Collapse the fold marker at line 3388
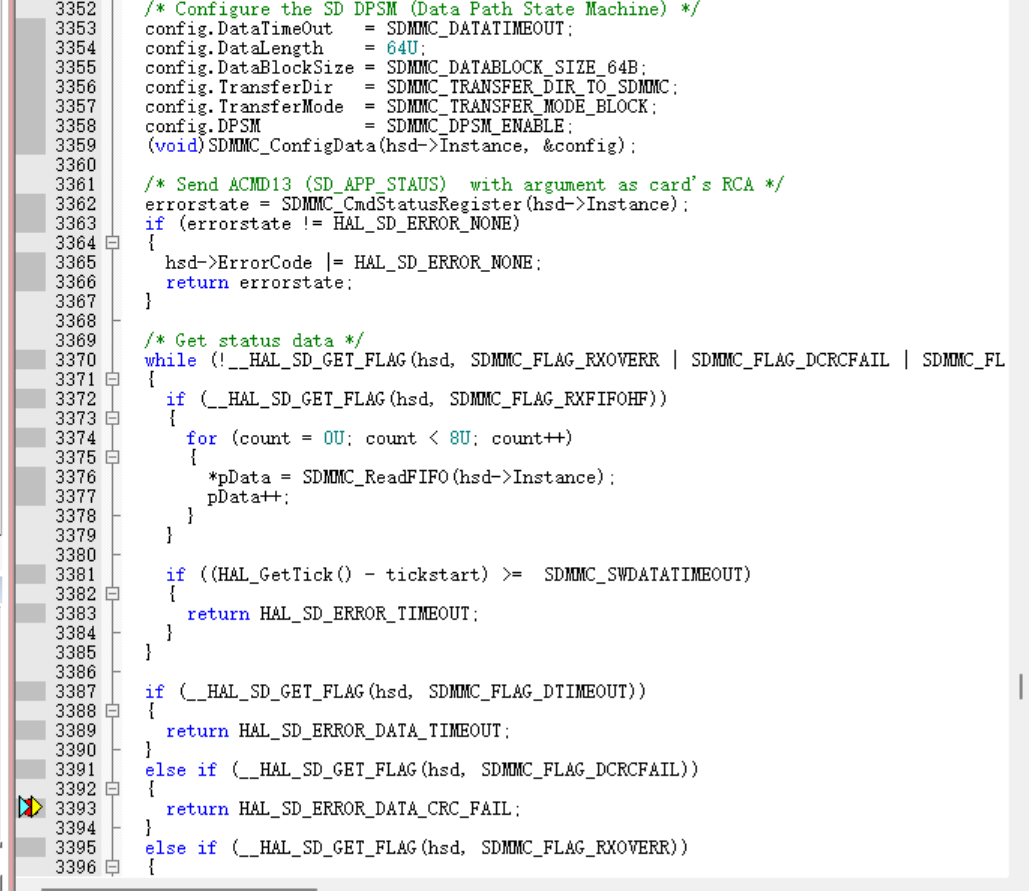The image size is (1029, 891). click(x=113, y=711)
